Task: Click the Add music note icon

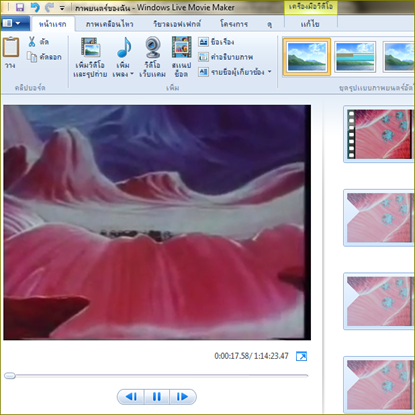Action: (124, 47)
